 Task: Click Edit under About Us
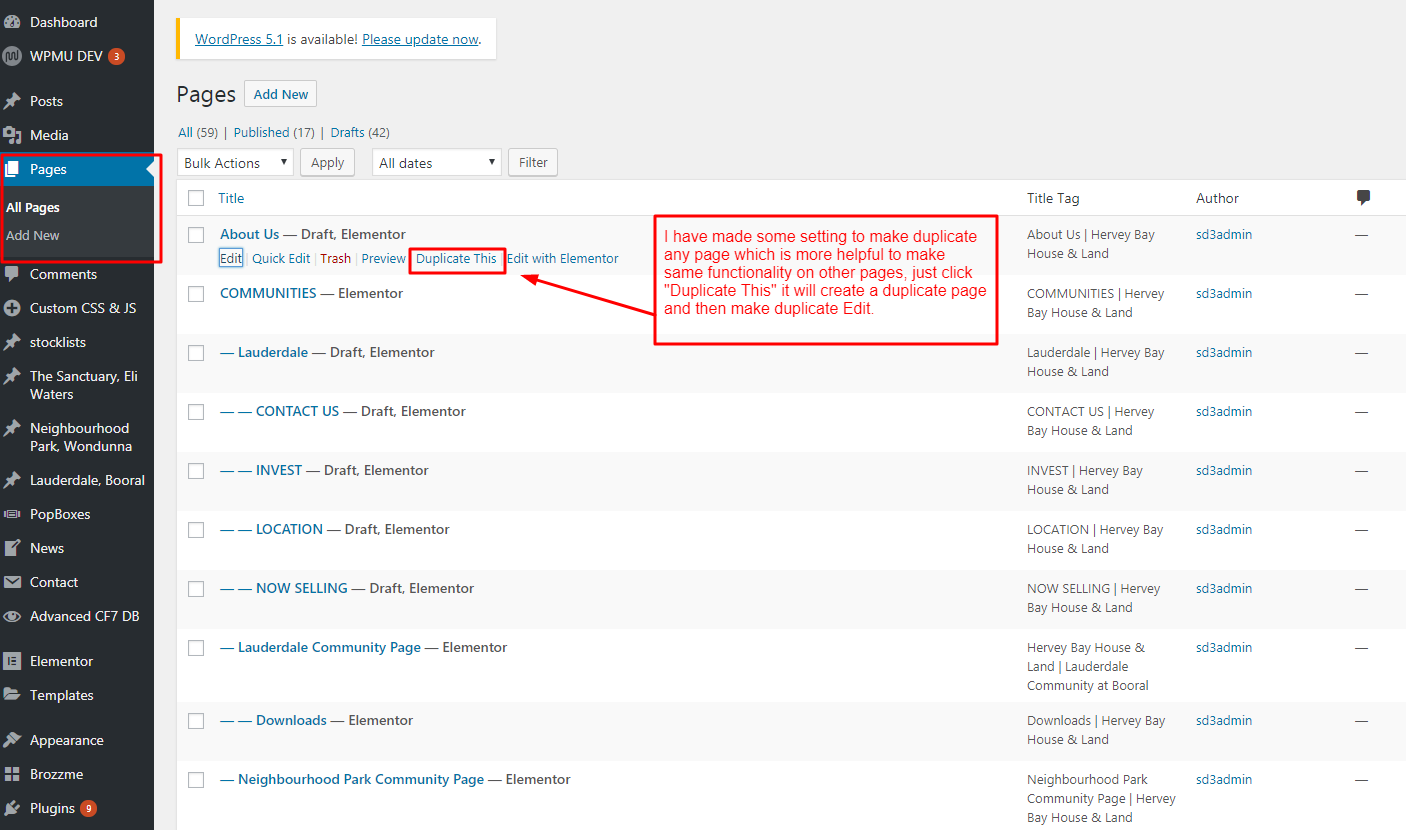[231, 258]
